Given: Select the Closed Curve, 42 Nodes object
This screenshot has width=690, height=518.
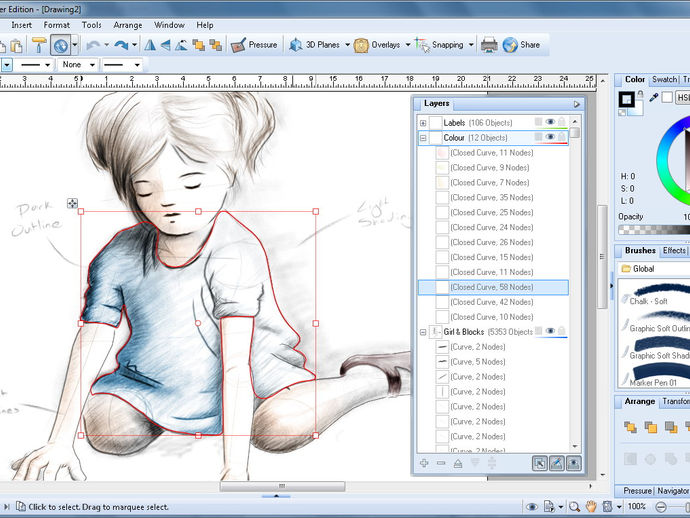Looking at the screenshot, I should point(491,302).
